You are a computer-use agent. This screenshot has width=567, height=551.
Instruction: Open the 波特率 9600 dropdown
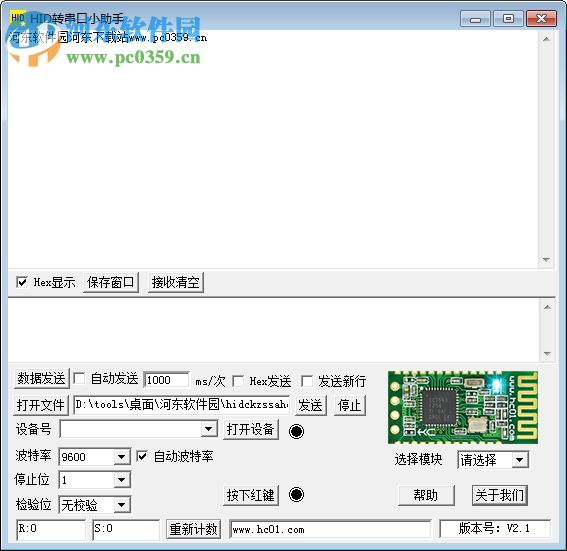pos(122,457)
